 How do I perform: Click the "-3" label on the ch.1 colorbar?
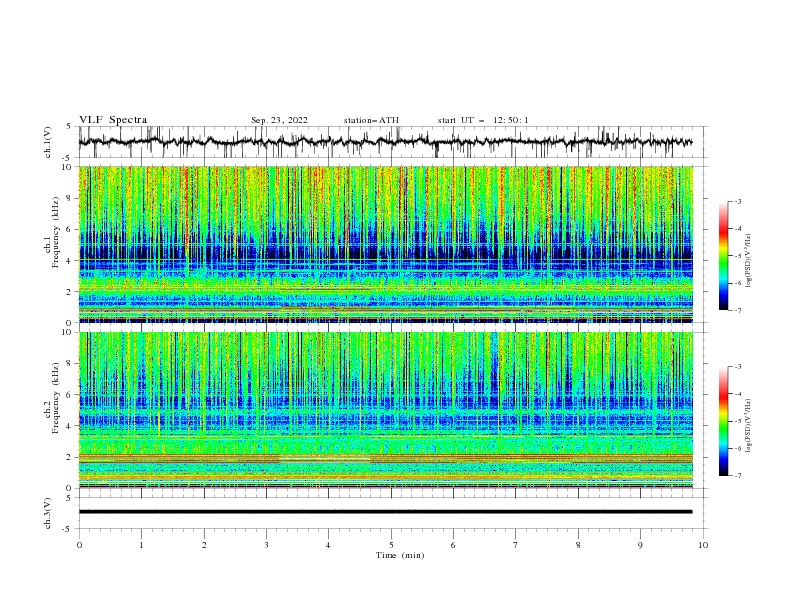(x=737, y=201)
